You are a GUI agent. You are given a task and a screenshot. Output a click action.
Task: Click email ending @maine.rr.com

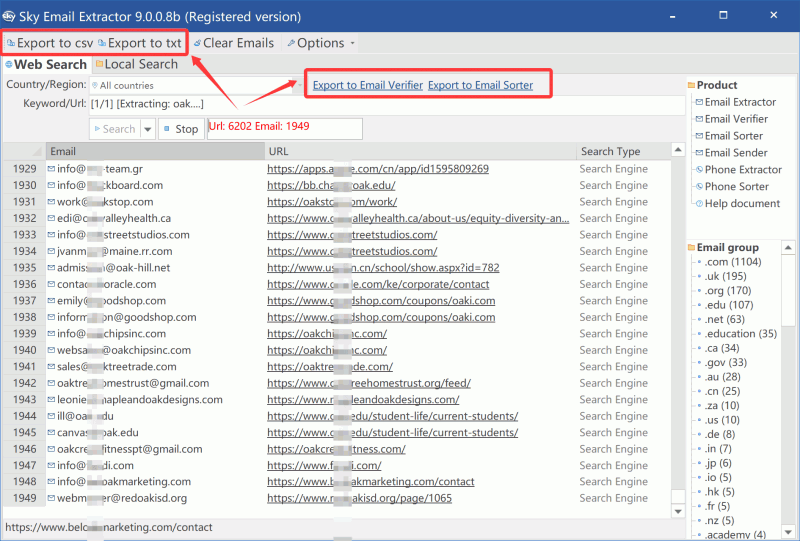(115, 251)
